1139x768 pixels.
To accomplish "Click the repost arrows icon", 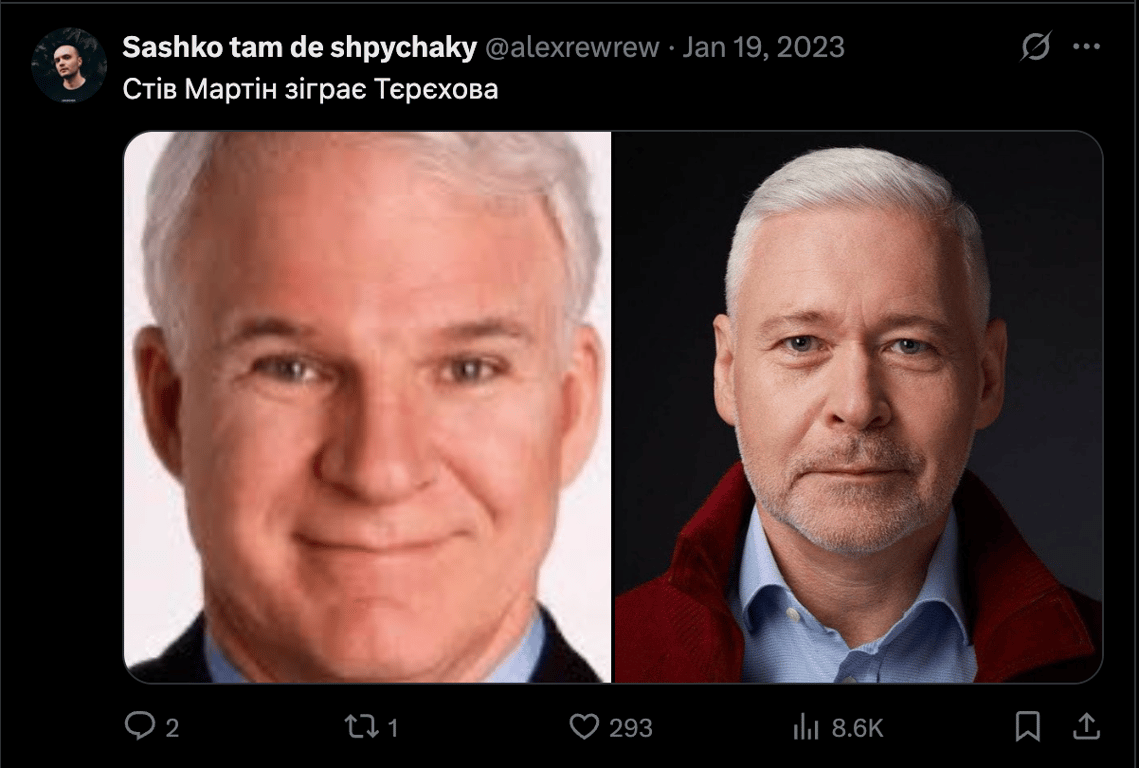I will coord(361,727).
